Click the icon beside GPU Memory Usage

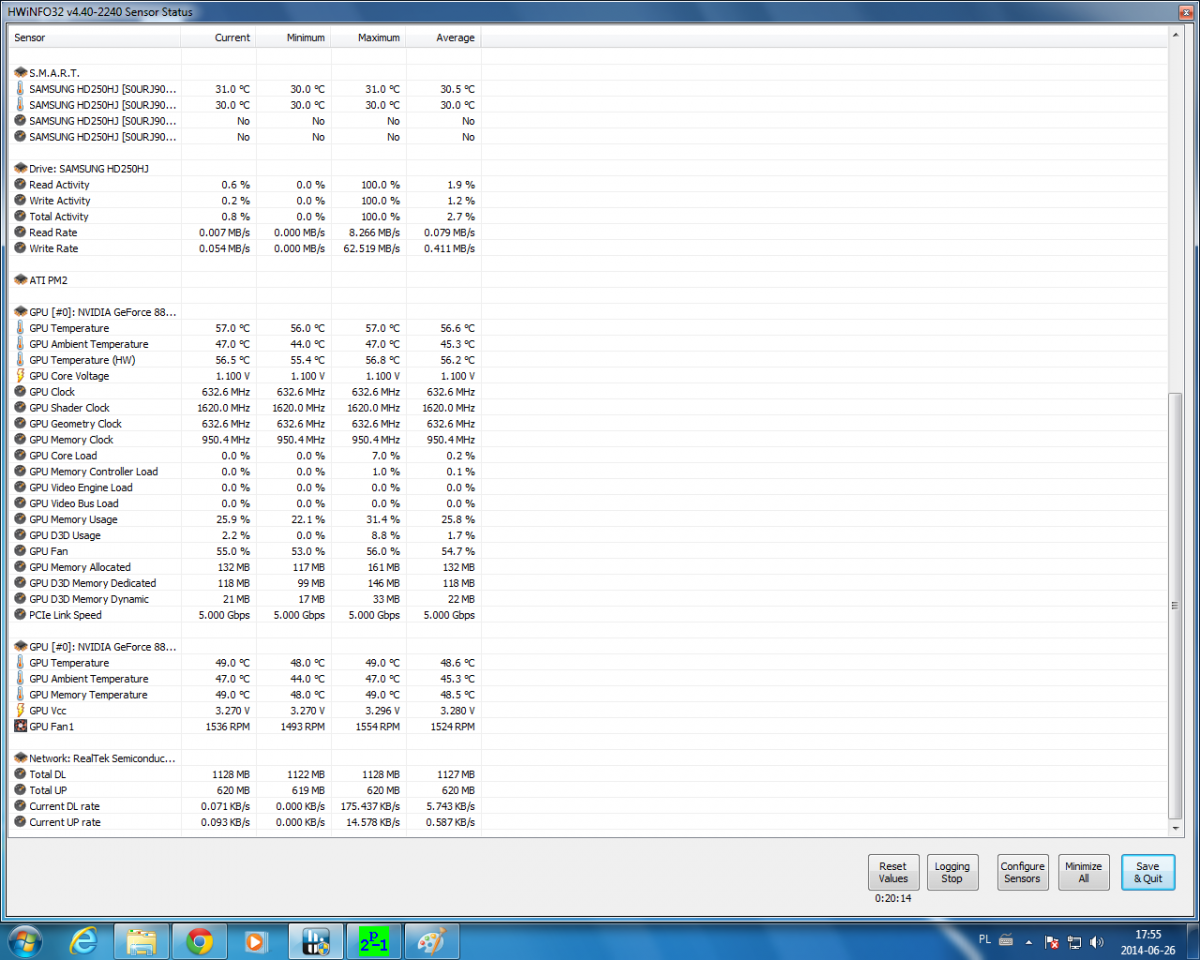(x=20, y=519)
